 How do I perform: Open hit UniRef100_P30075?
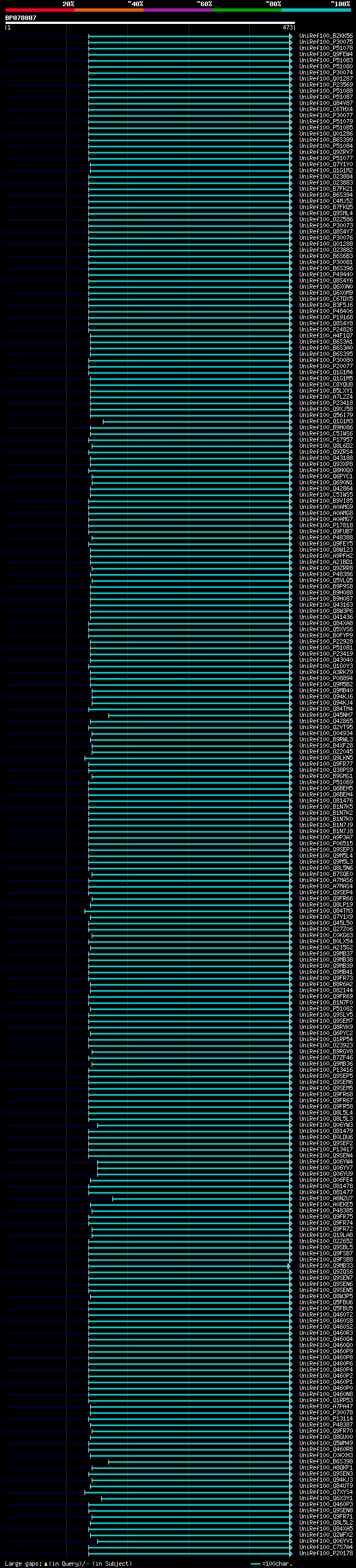pos(325,42)
